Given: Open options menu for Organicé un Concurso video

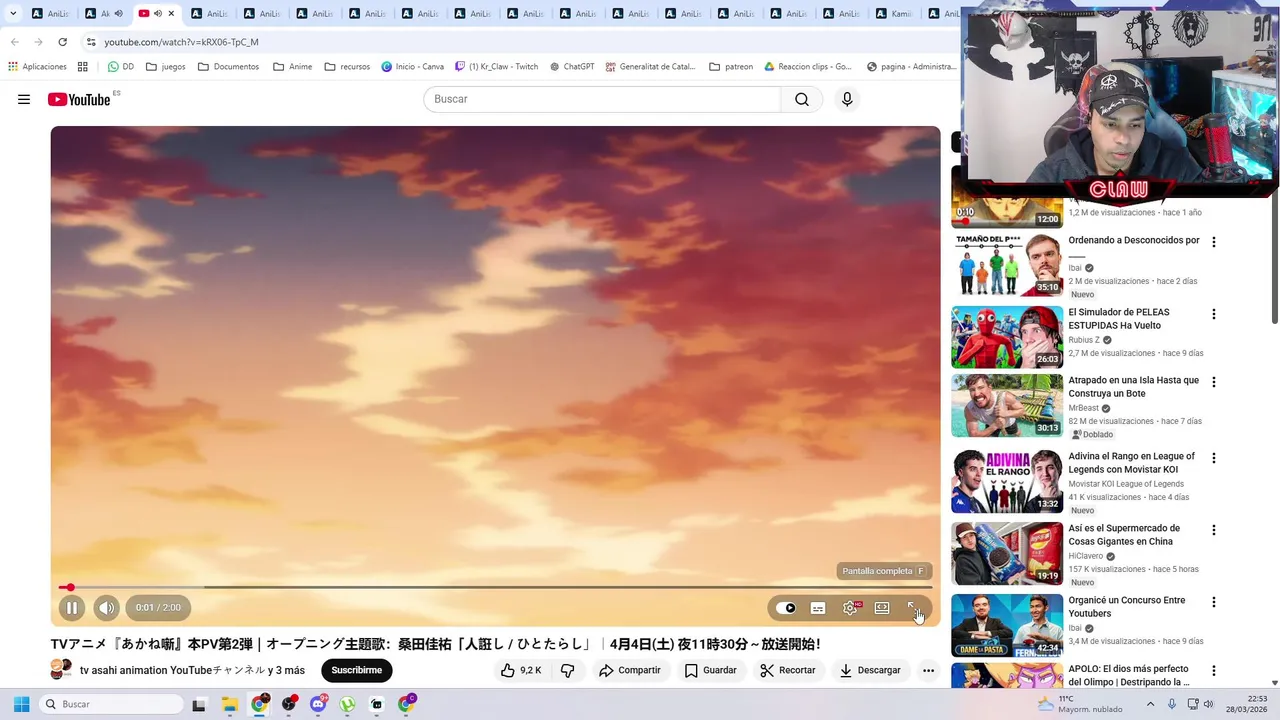Looking at the screenshot, I should click(x=1214, y=602).
